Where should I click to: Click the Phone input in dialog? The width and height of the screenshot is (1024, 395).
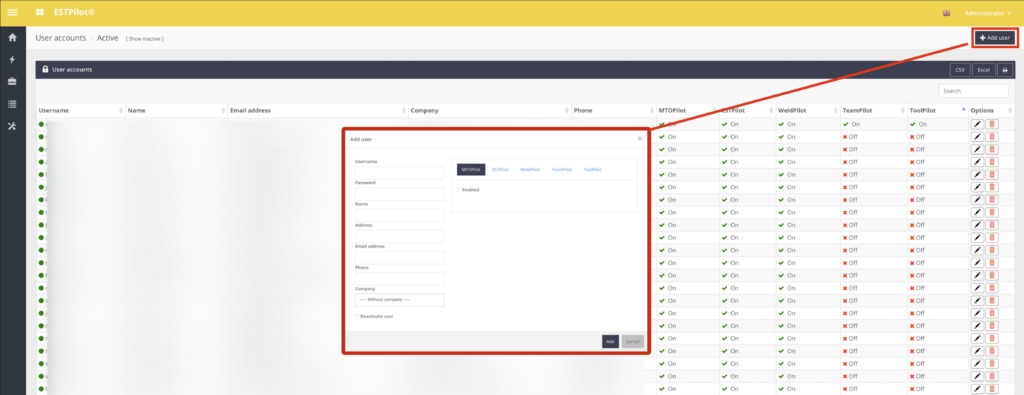(x=400, y=279)
